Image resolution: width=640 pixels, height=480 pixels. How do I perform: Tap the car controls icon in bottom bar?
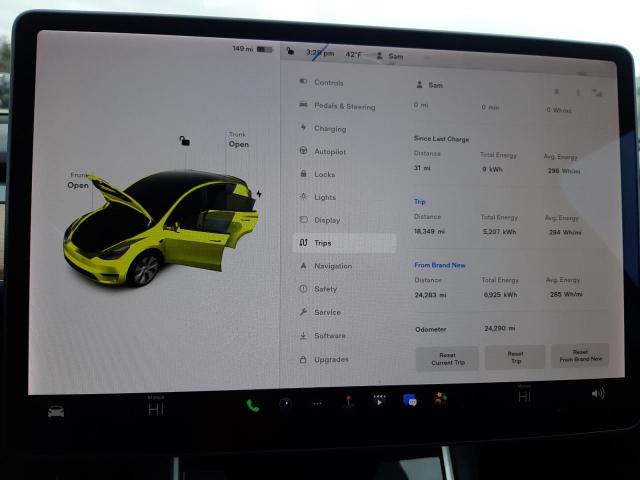pyautogui.click(x=56, y=411)
